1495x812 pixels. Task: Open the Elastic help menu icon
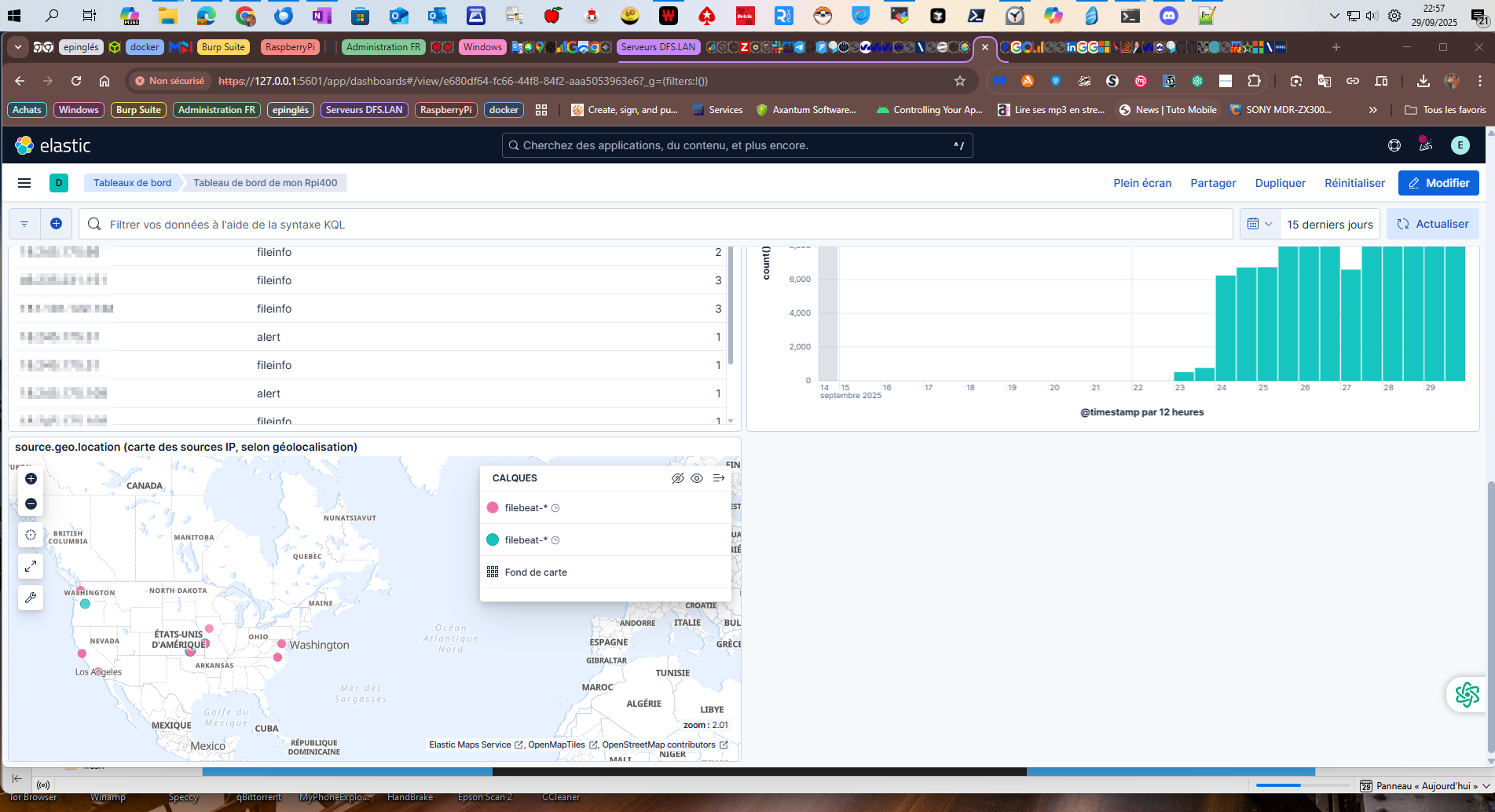click(1394, 145)
